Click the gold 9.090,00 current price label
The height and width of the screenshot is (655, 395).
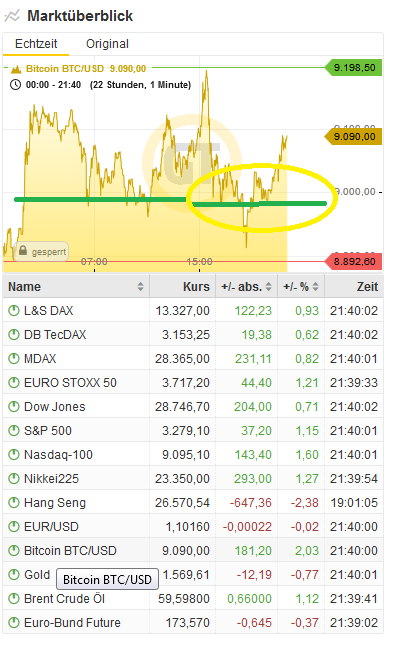354,137
